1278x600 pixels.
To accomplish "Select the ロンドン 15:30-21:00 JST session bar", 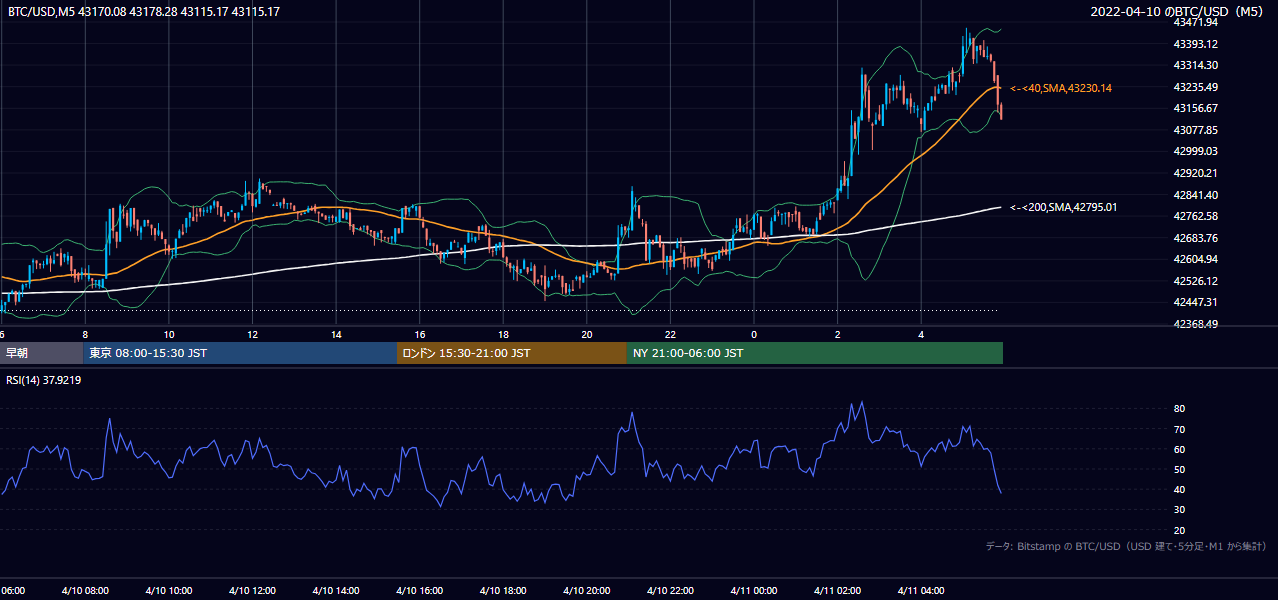I will pos(512,353).
